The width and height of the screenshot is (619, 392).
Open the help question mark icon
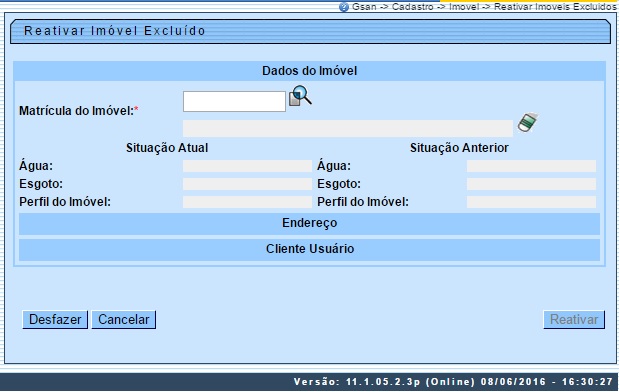coord(344,7)
